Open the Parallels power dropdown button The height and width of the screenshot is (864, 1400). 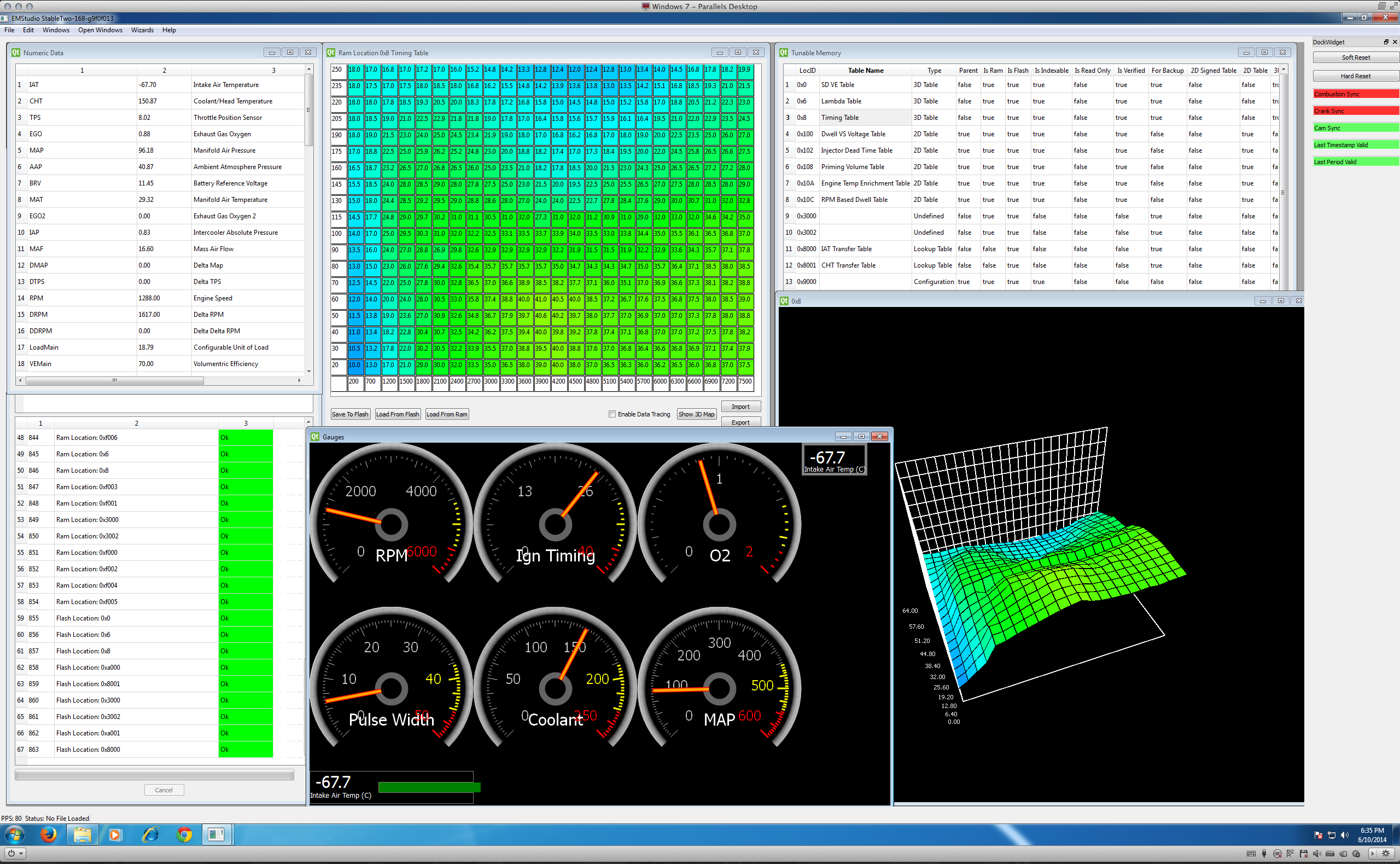pyautogui.click(x=15, y=853)
